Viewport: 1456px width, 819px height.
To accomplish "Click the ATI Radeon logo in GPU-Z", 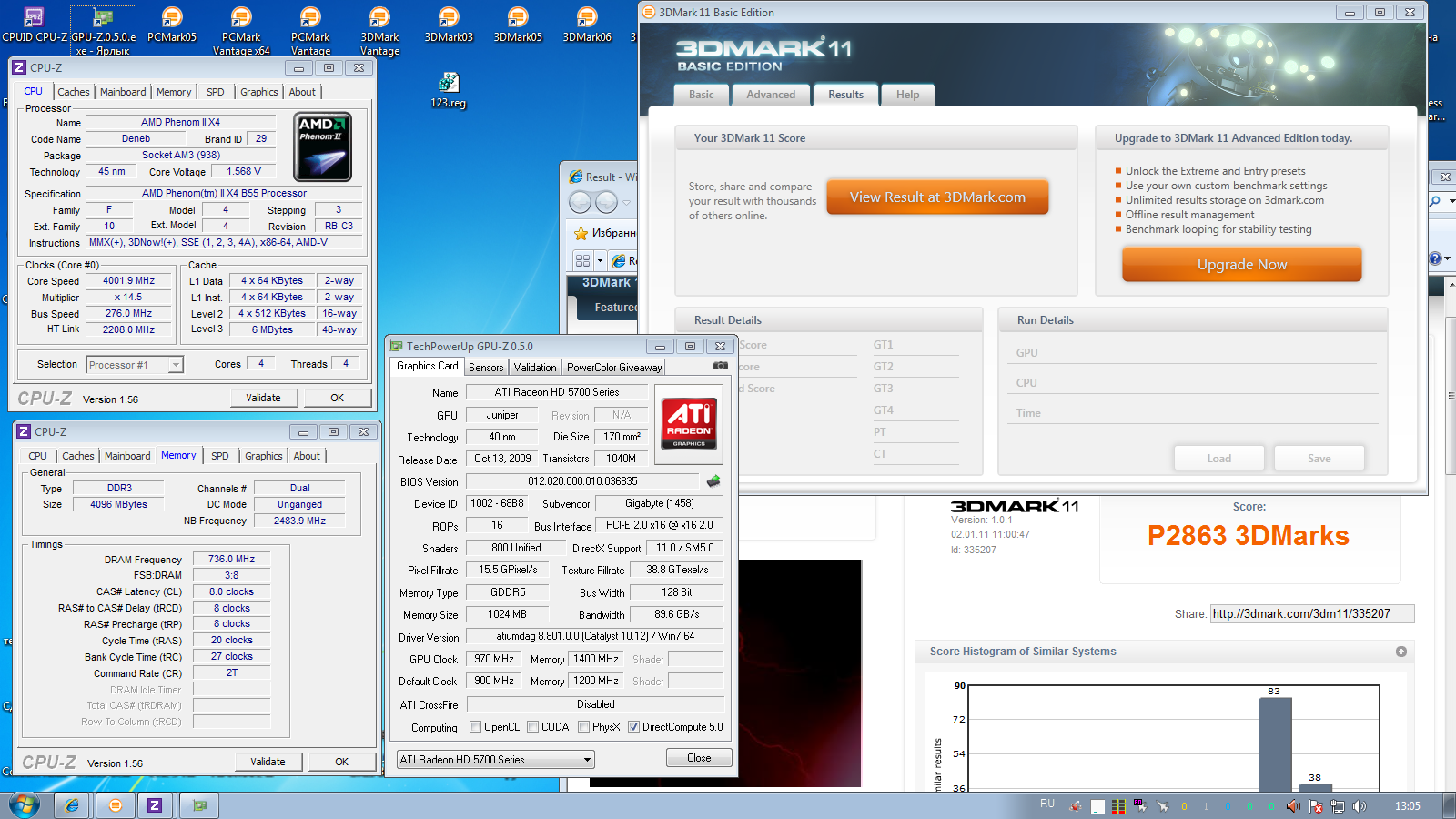I will [x=689, y=424].
